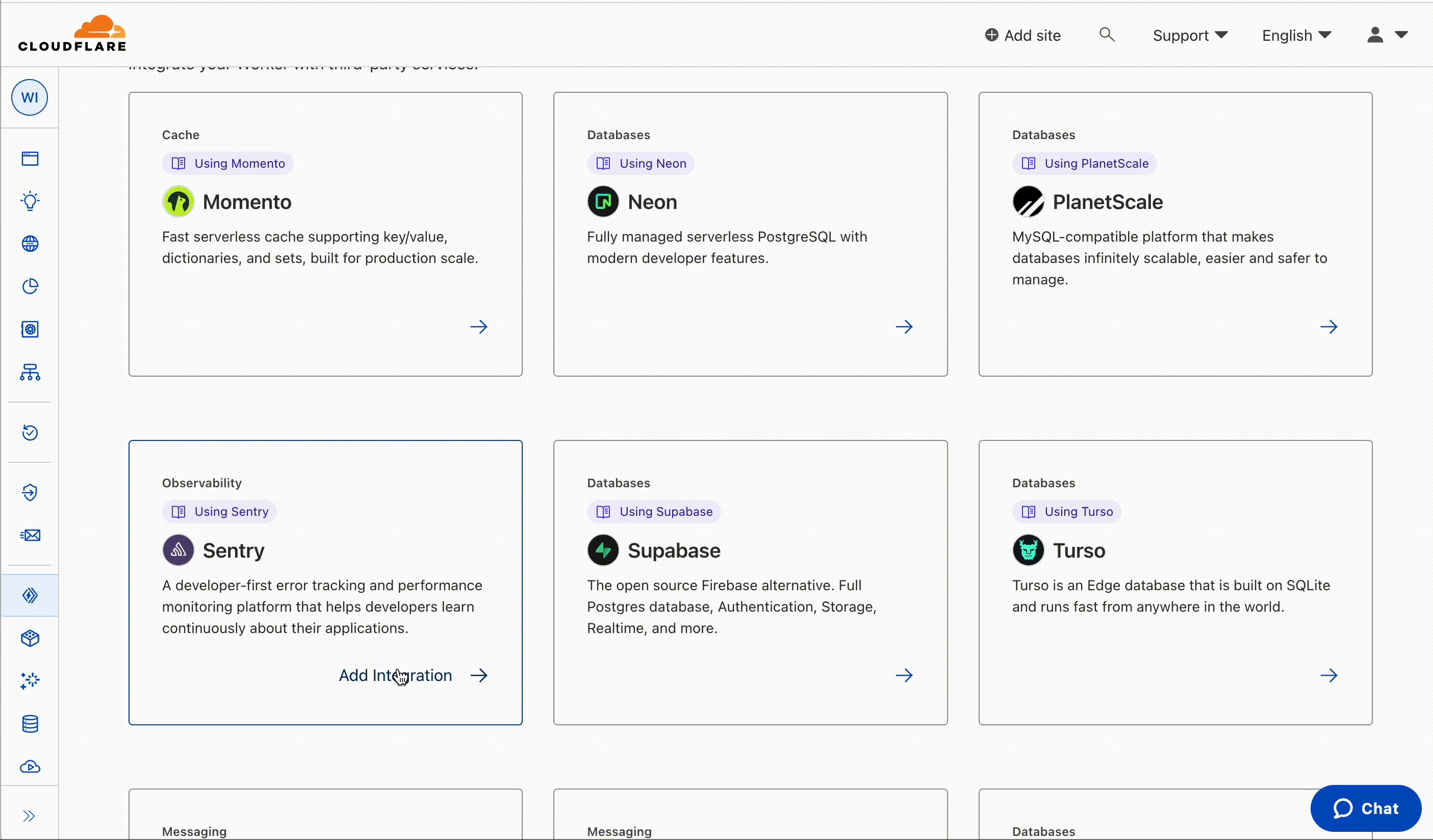Expand the account profile dropdown
The width and height of the screenshot is (1433, 840).
pos(1388,35)
